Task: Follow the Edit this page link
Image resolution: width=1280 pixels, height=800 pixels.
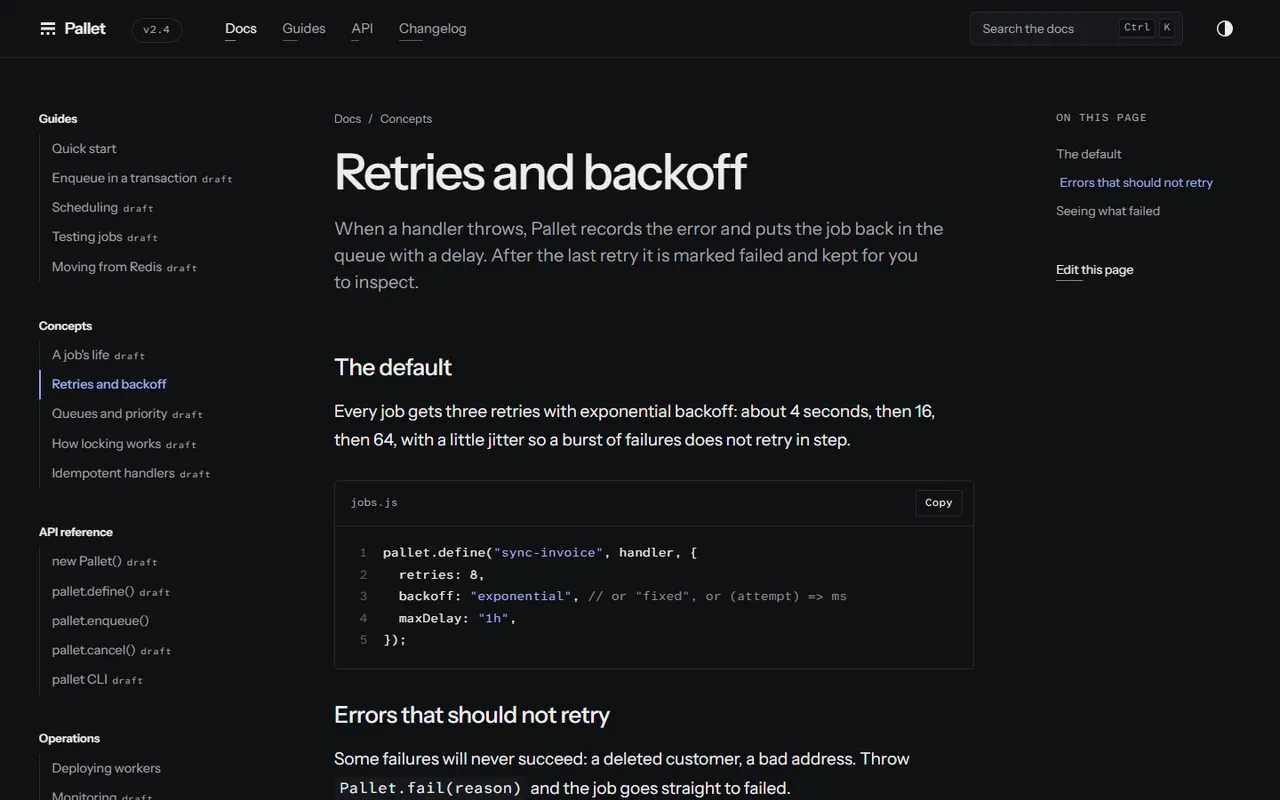Action: coord(1095,270)
